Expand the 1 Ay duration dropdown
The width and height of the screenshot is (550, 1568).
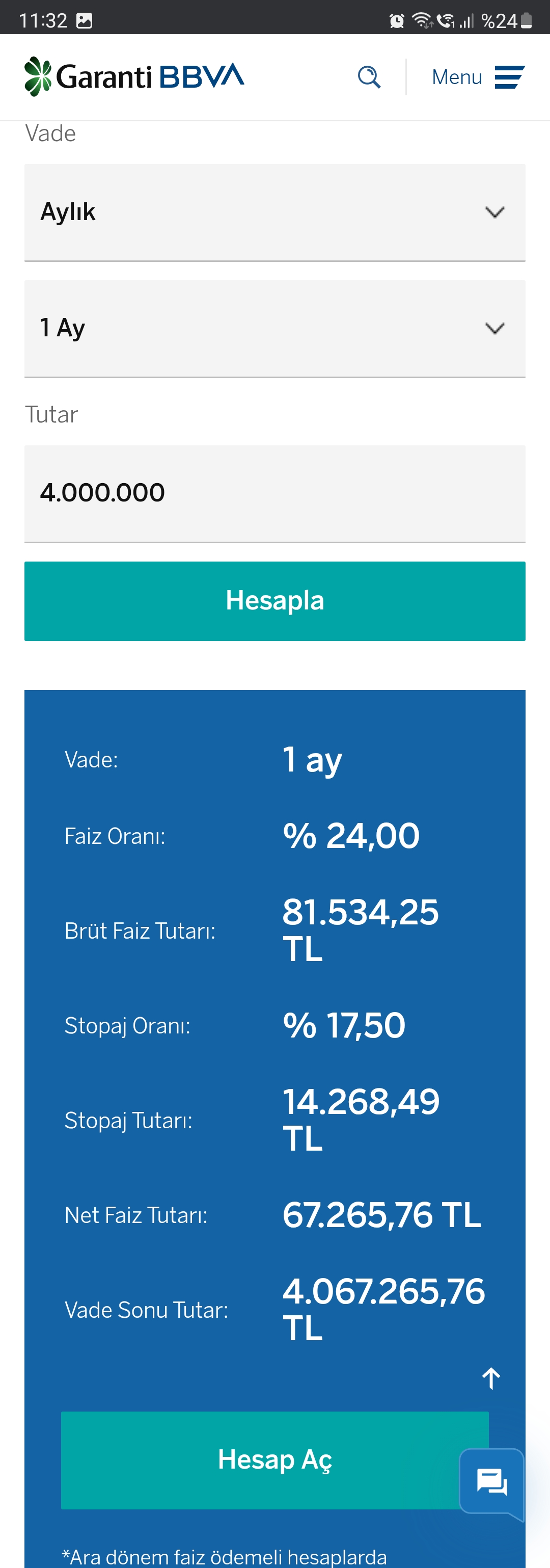[x=275, y=329]
